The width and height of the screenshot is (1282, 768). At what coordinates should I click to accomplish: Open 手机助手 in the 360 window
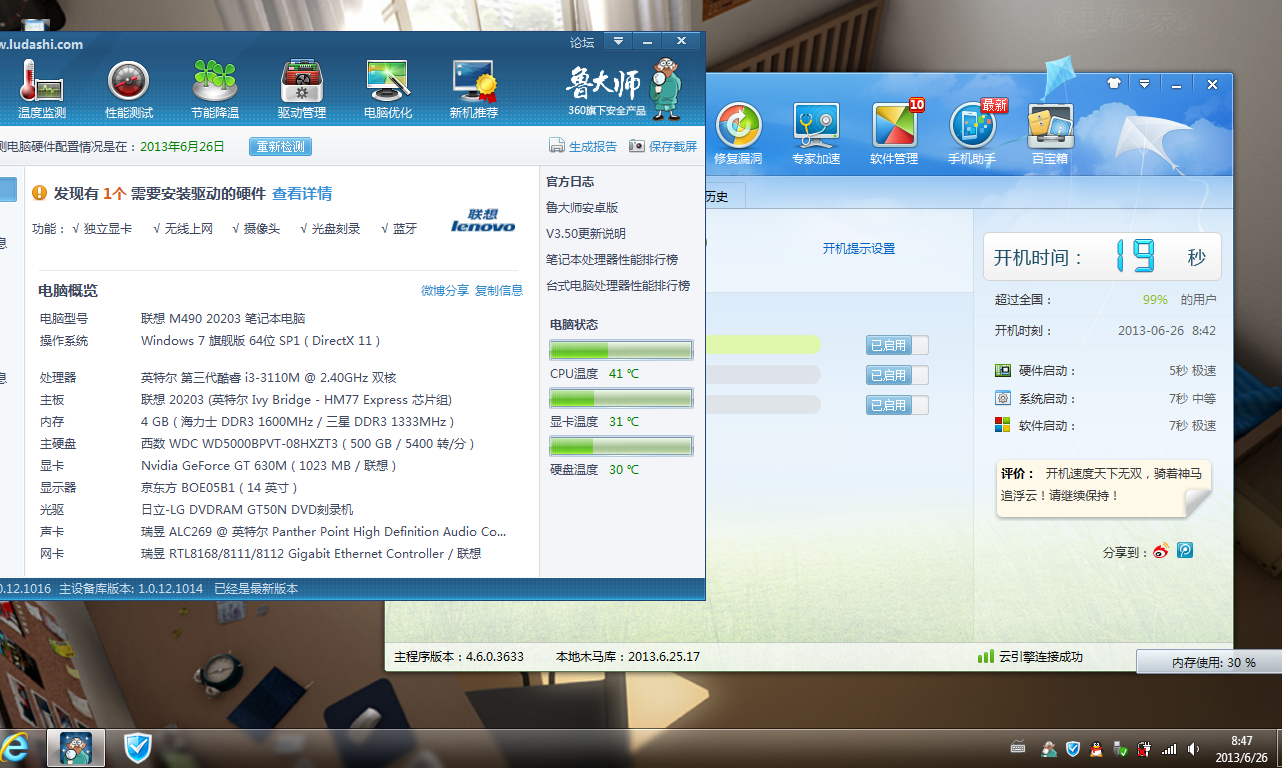click(973, 133)
